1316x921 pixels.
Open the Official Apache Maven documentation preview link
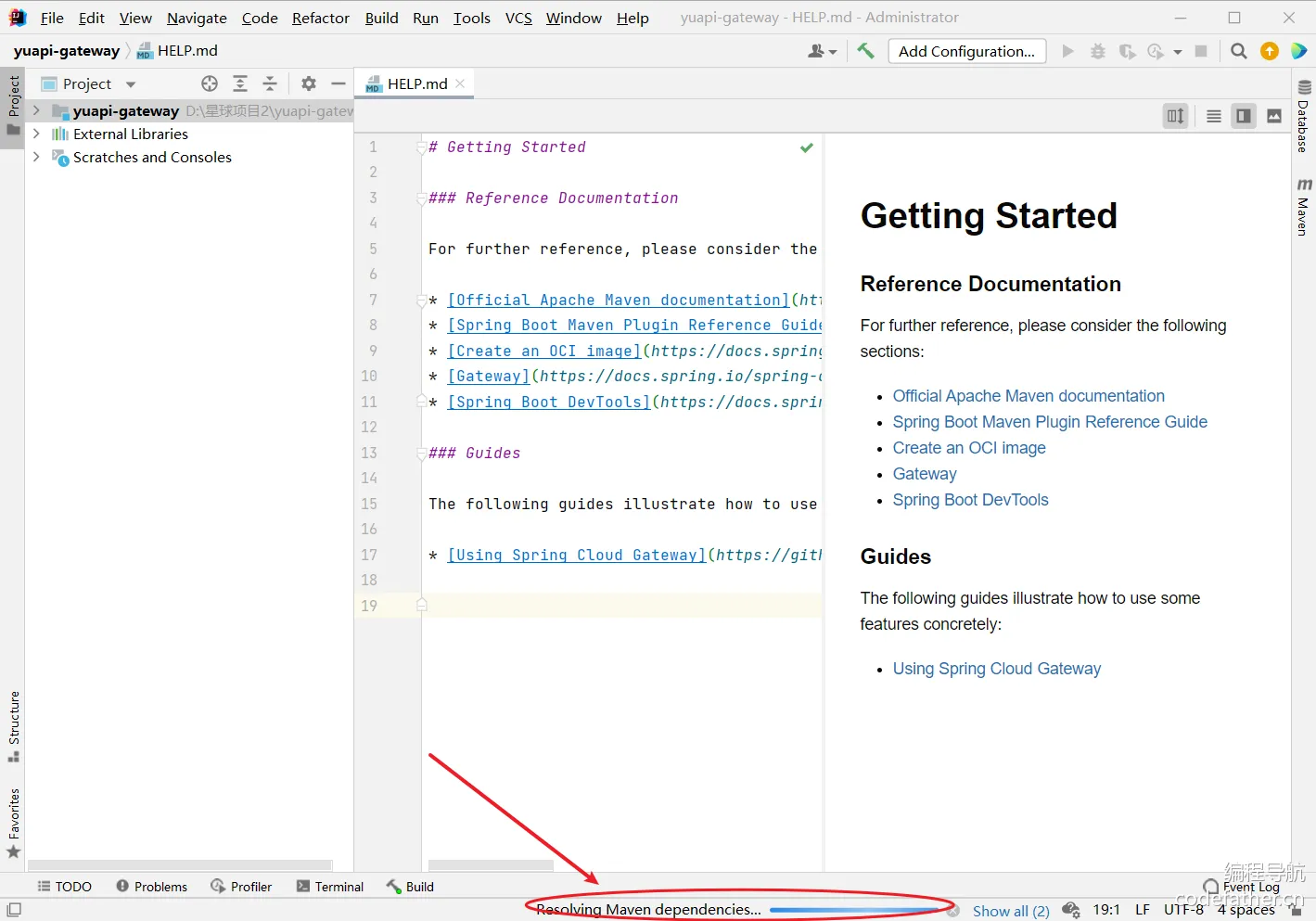[1029, 396]
